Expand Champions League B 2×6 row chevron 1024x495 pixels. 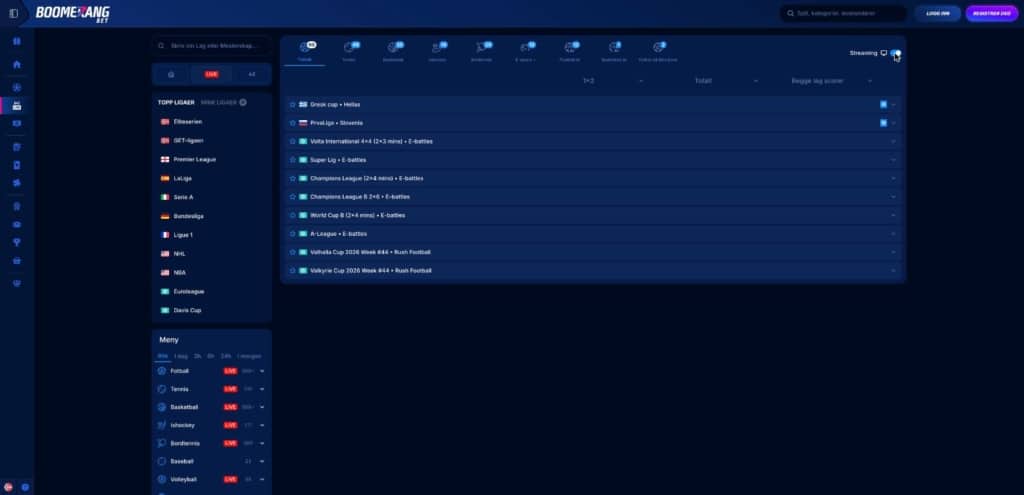click(x=893, y=197)
